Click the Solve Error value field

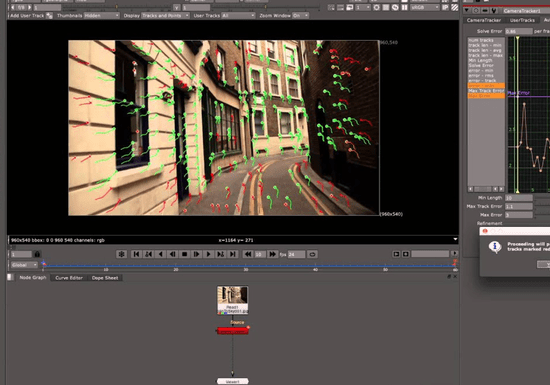click(518, 32)
